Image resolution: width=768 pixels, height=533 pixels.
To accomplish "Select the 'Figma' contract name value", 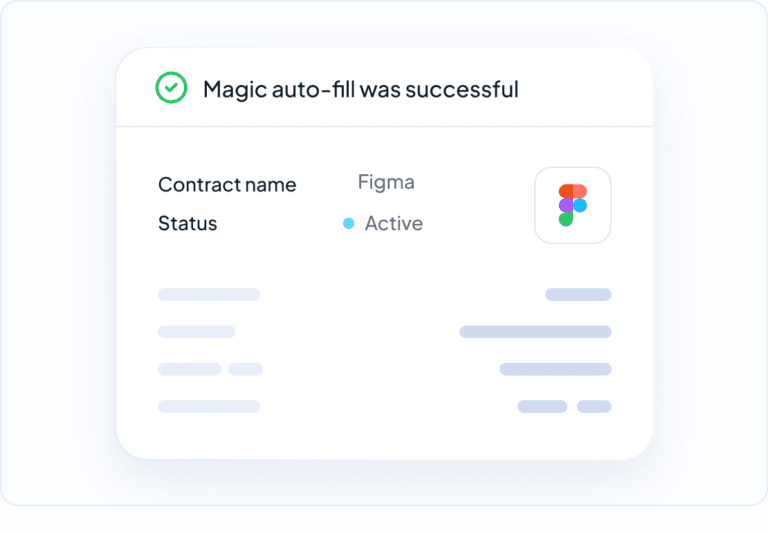I will pyautogui.click(x=386, y=183).
